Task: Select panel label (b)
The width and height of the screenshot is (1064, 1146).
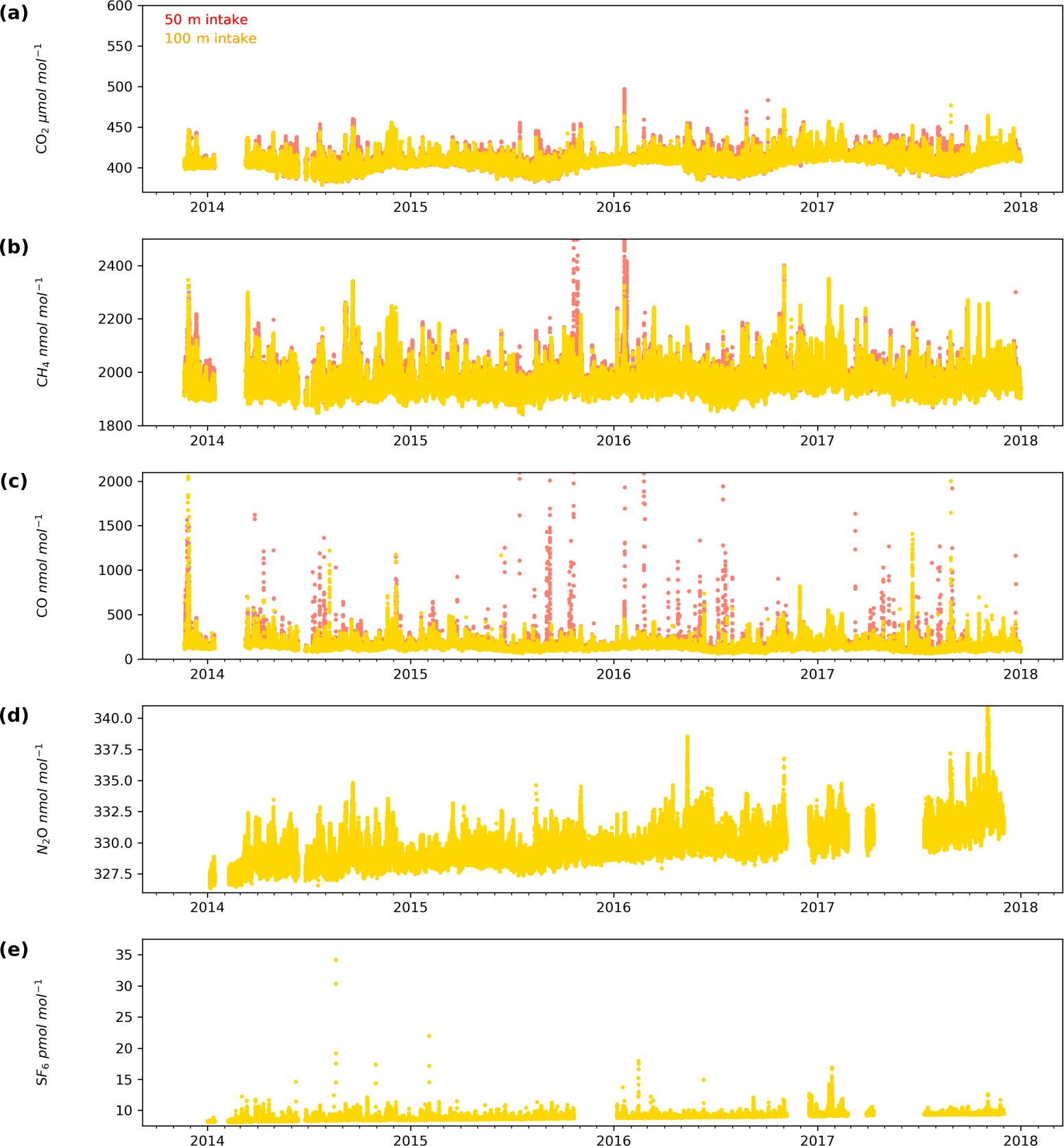Action: 14,247
